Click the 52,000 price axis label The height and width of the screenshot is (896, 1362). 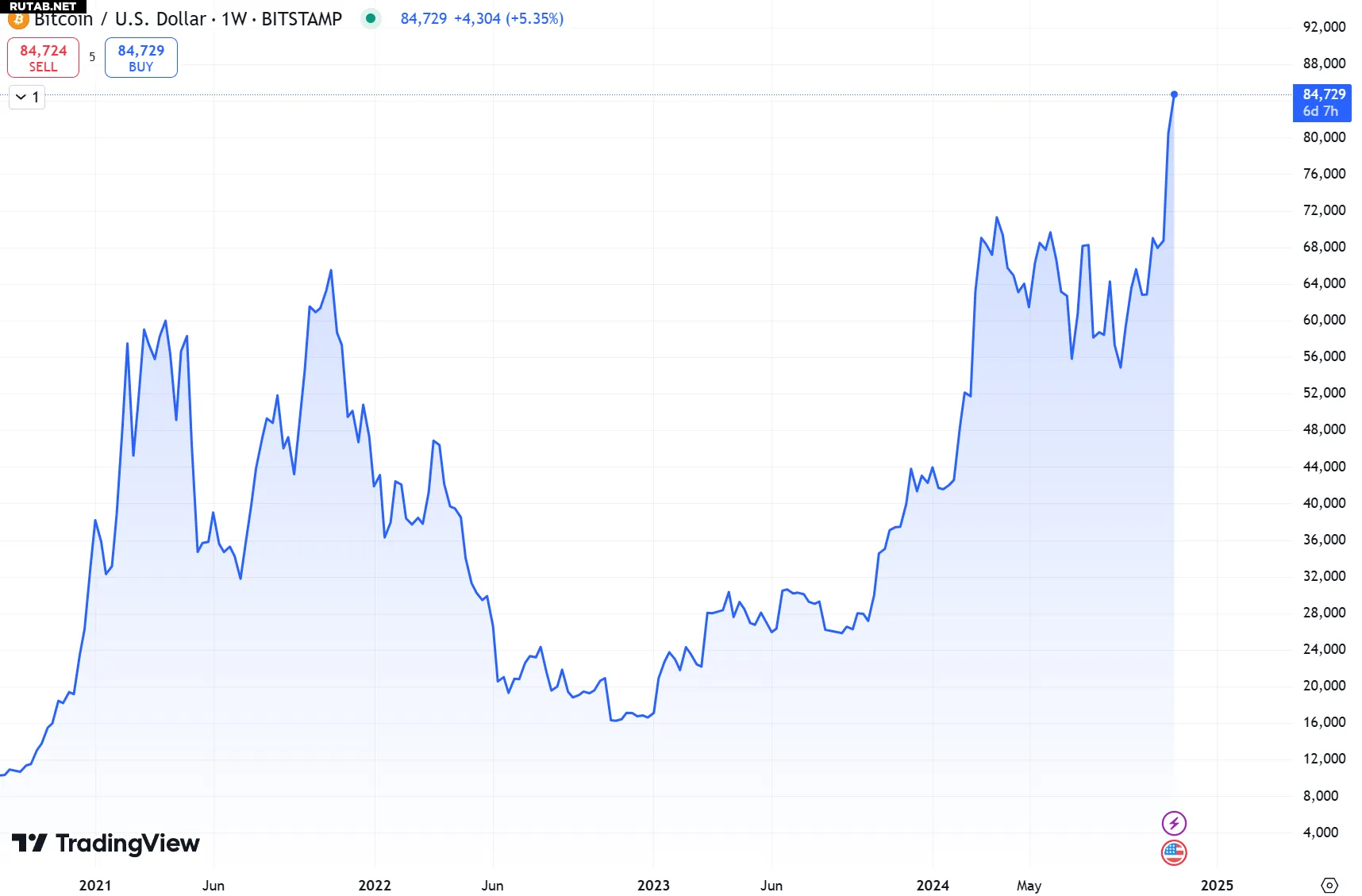[1325, 393]
